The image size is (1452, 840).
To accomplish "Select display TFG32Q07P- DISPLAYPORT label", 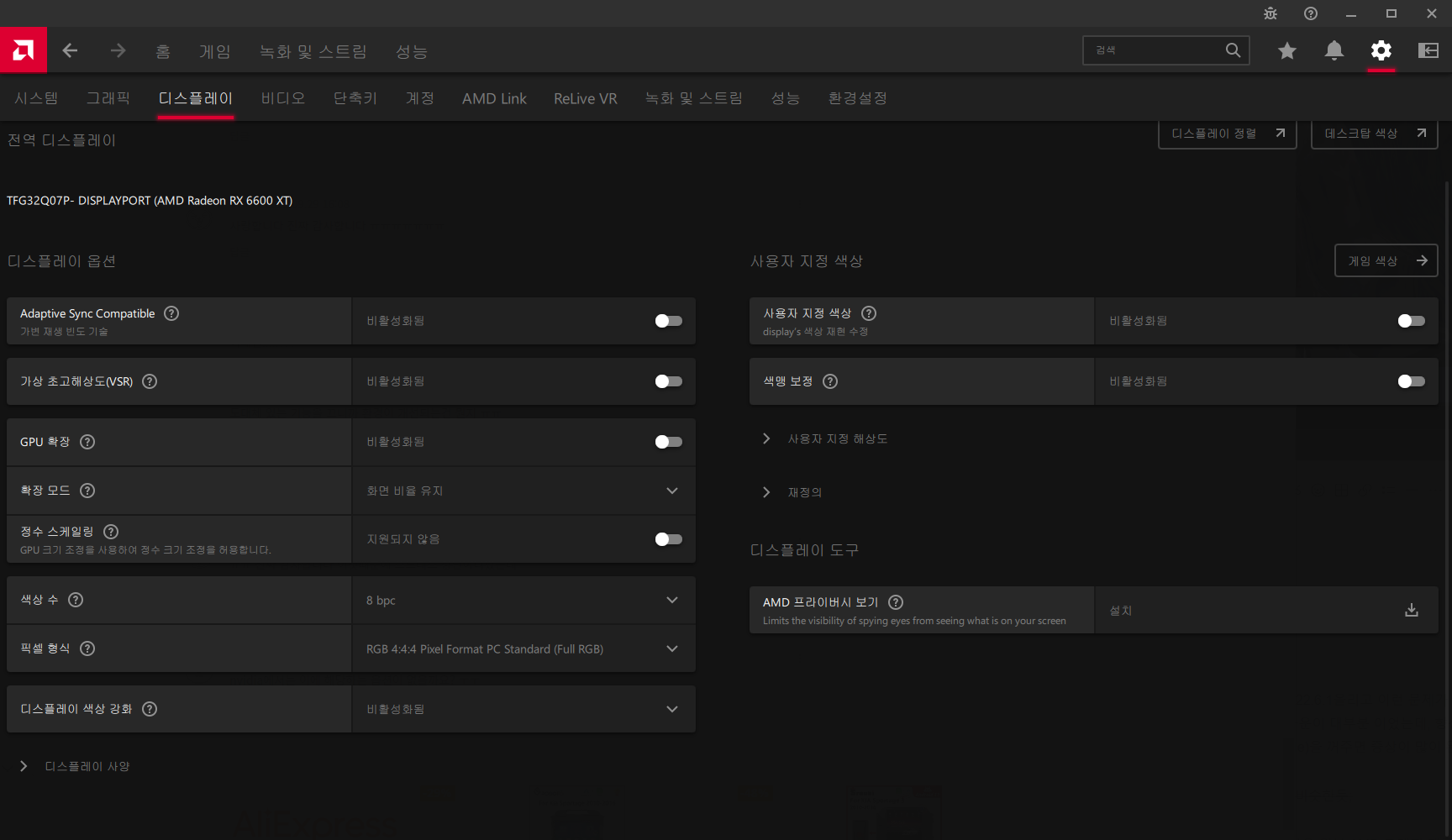I will point(150,201).
